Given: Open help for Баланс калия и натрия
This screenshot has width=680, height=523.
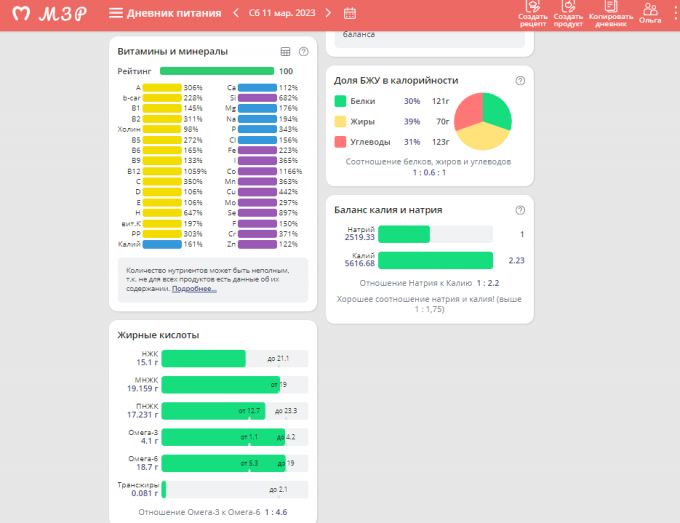Looking at the screenshot, I should (x=520, y=210).
